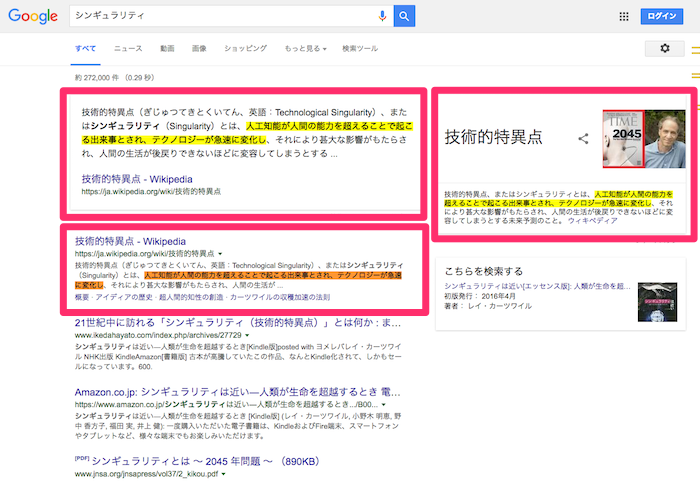Click the microphone voice search icon

(x=382, y=16)
